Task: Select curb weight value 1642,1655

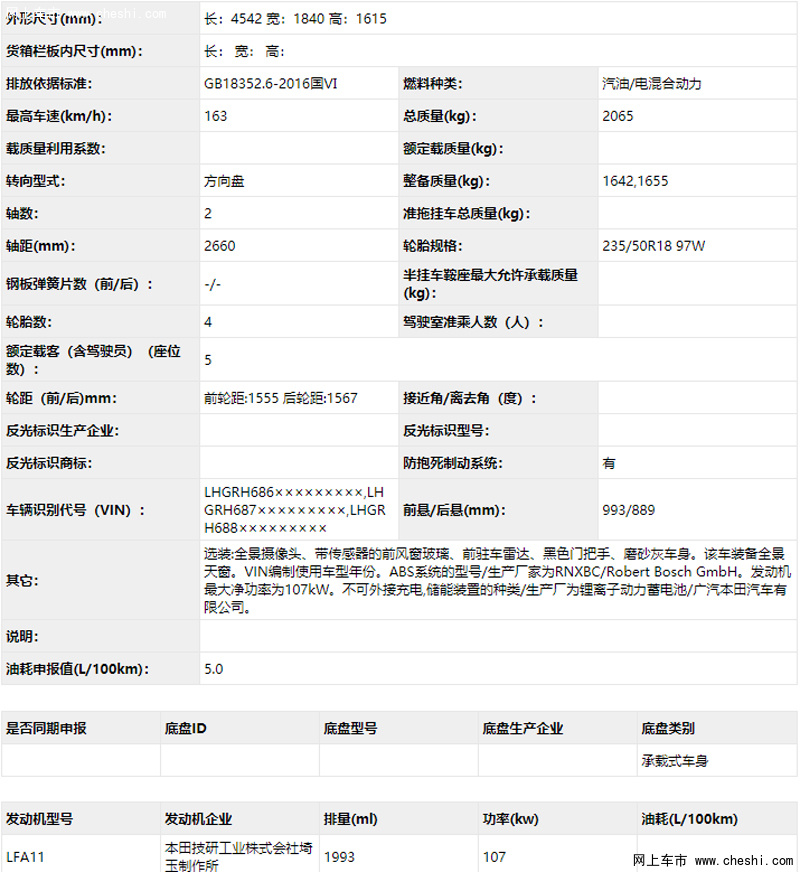Action: tap(635, 181)
